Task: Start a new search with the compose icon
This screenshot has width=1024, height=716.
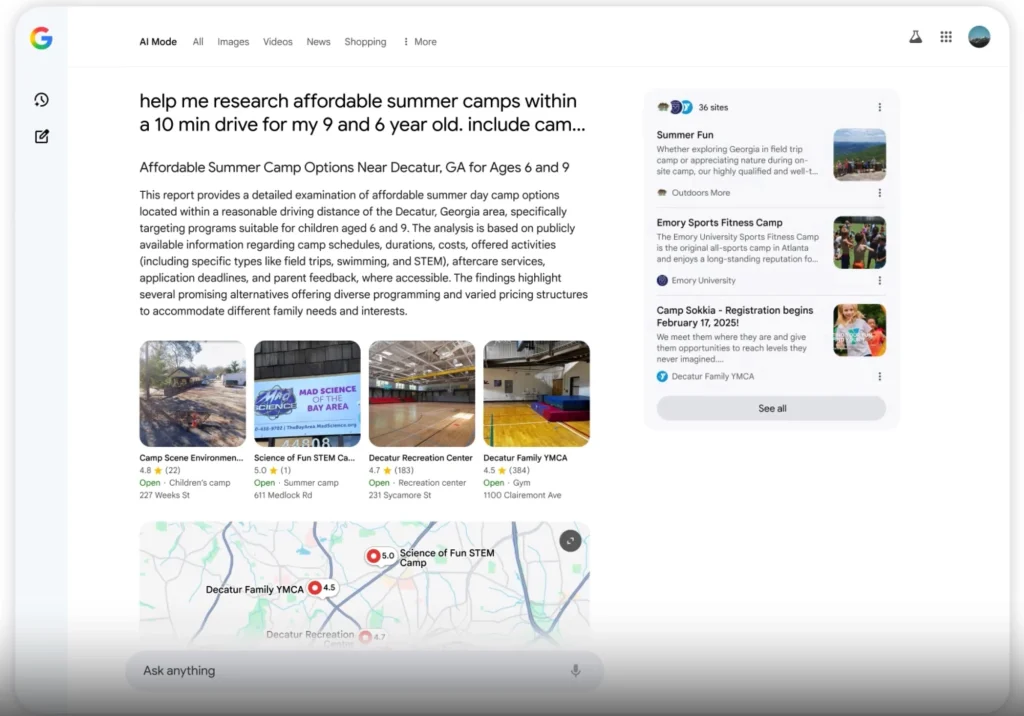Action: (x=42, y=137)
